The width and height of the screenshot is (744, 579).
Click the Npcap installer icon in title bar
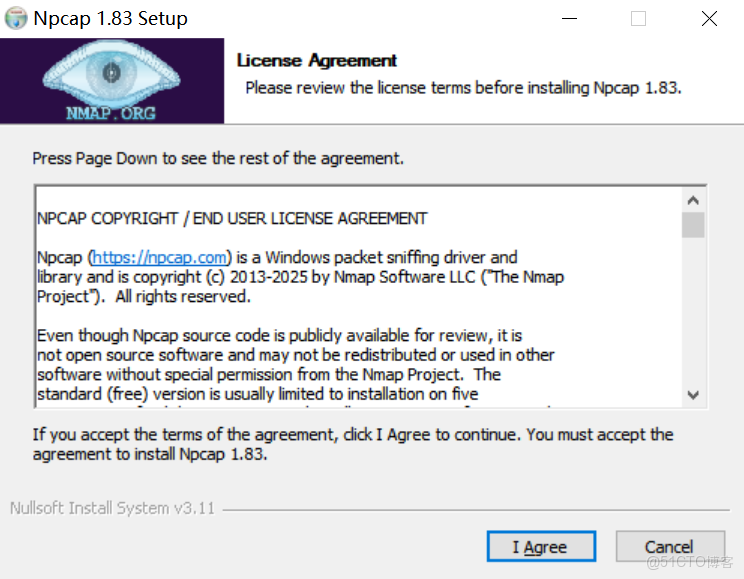(x=16, y=18)
